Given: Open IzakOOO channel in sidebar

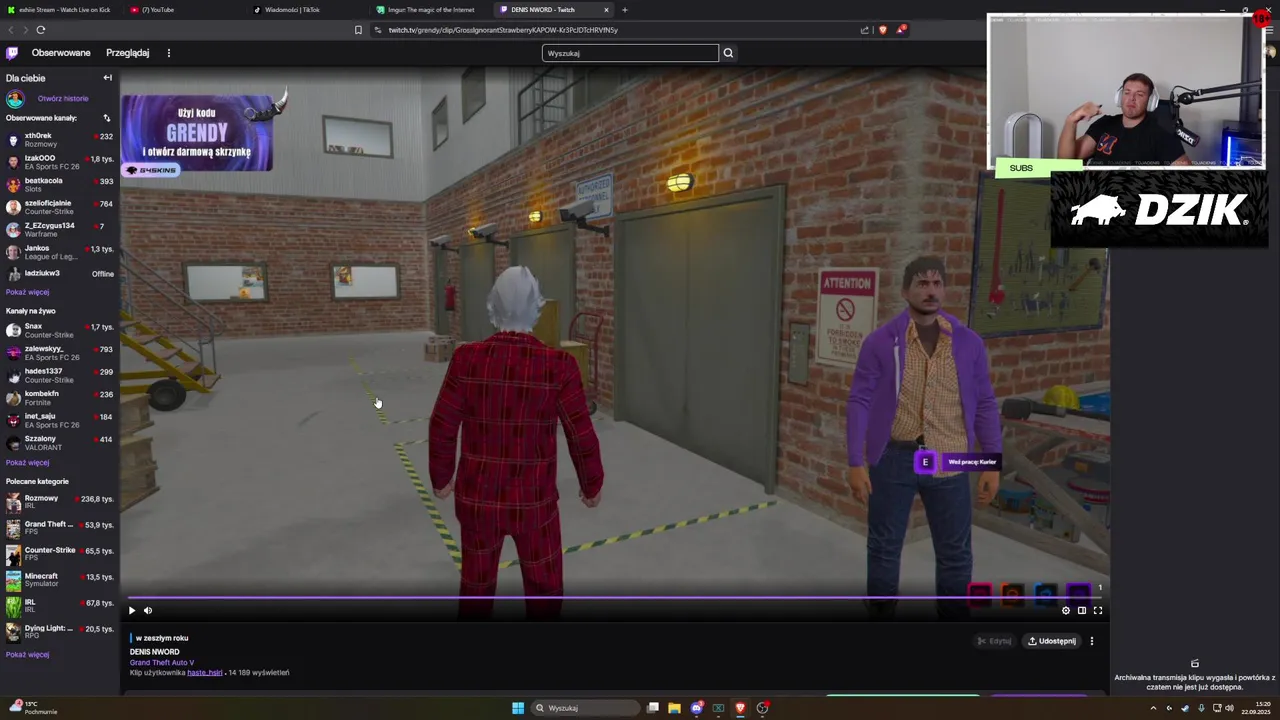Looking at the screenshot, I should [x=60, y=162].
